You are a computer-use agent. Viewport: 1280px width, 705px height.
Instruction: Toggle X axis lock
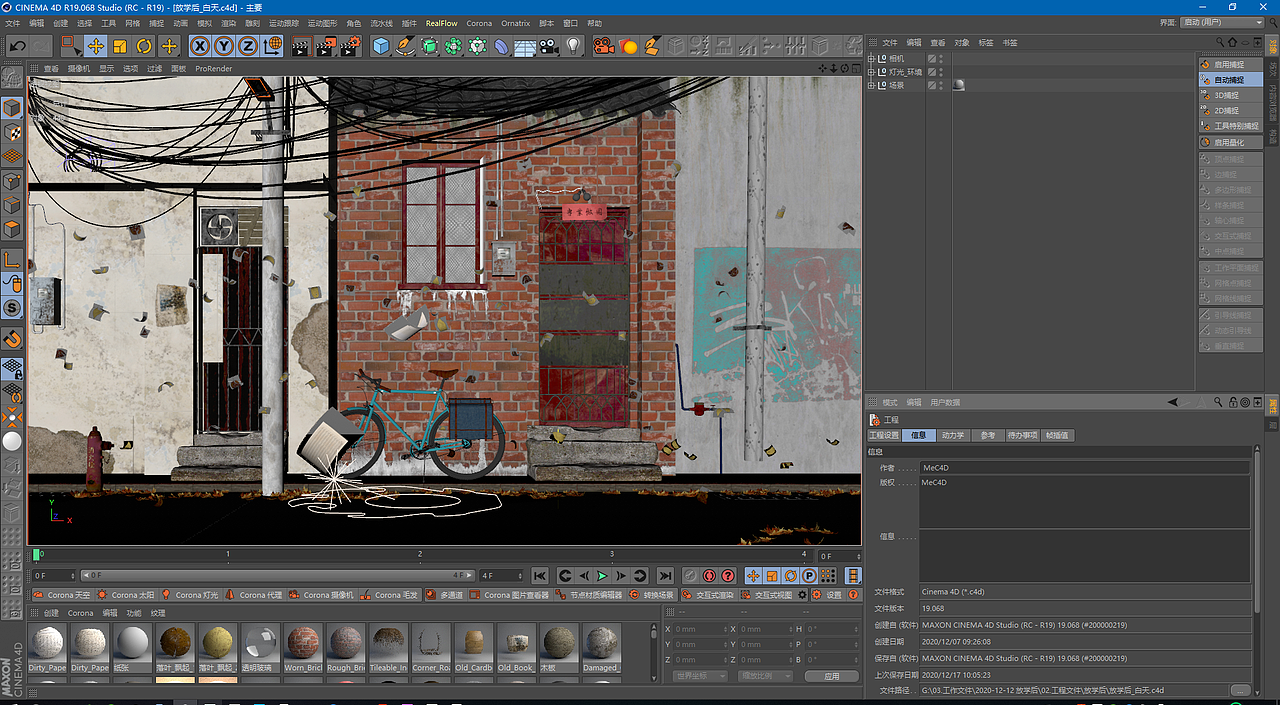tap(200, 46)
